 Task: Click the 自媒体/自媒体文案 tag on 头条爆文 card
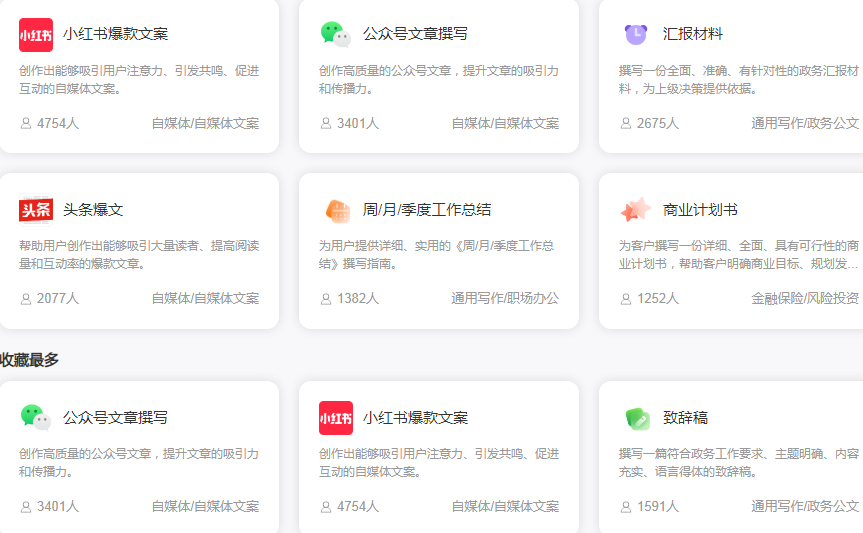205,298
